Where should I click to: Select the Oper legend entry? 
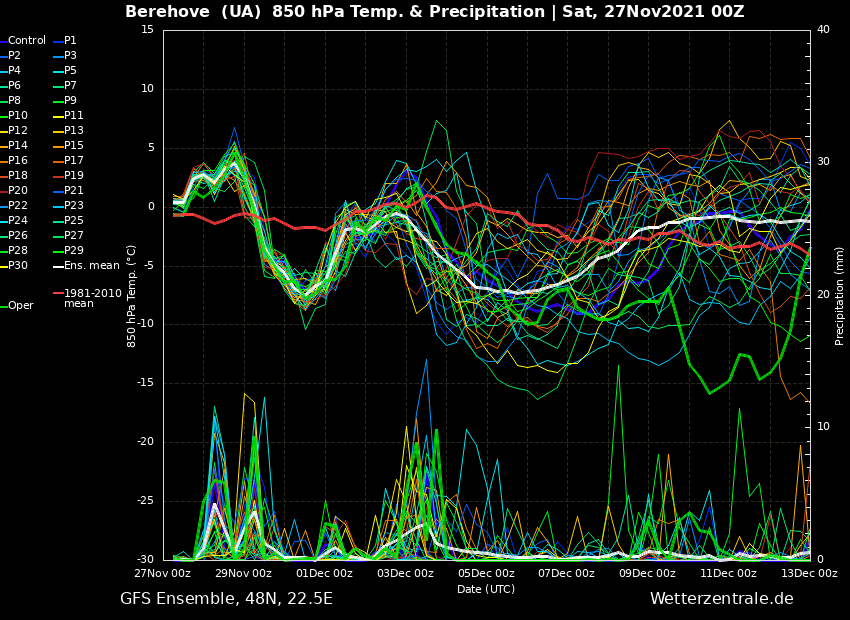point(20,306)
